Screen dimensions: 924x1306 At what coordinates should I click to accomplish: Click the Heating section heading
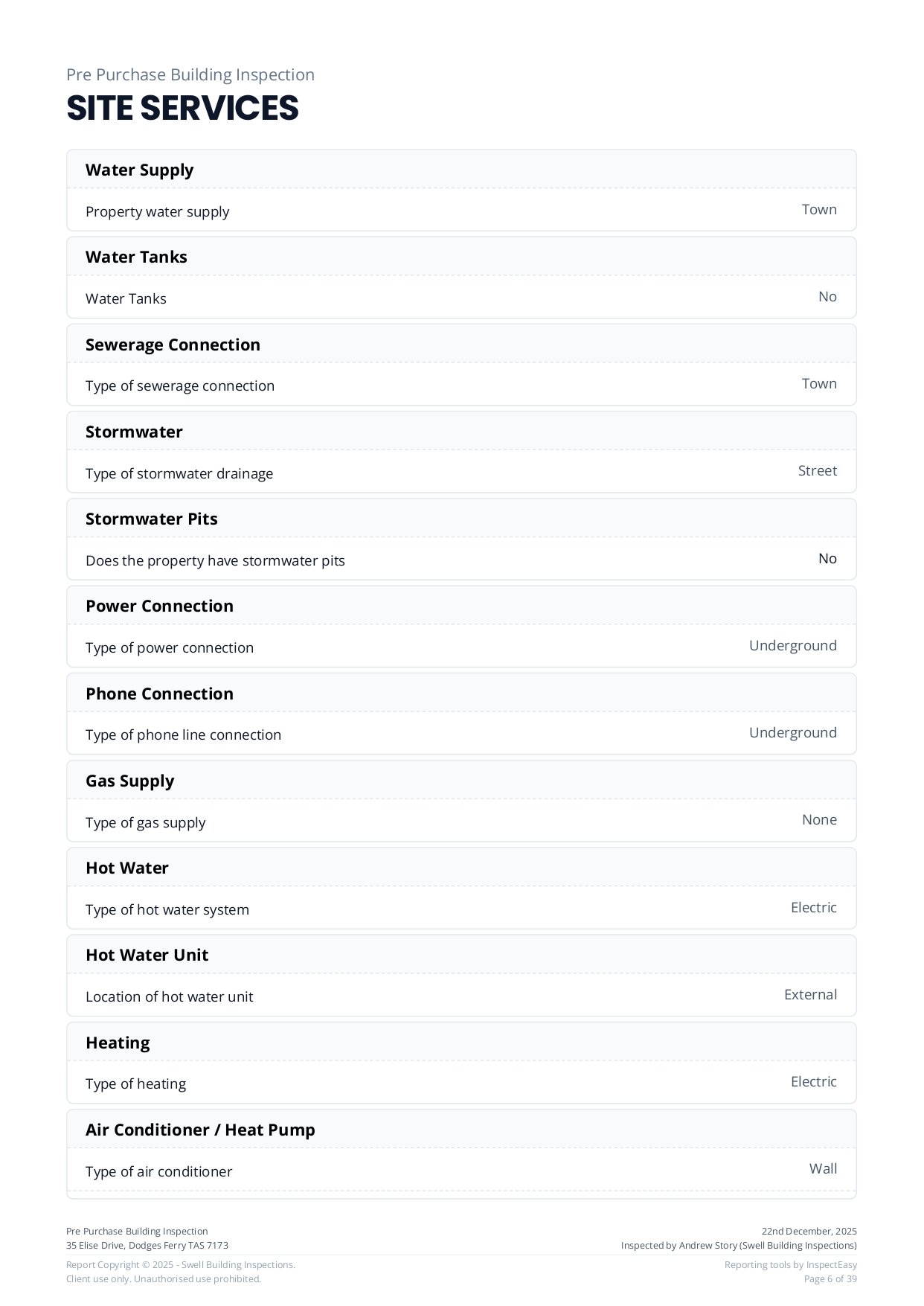[x=118, y=1043]
